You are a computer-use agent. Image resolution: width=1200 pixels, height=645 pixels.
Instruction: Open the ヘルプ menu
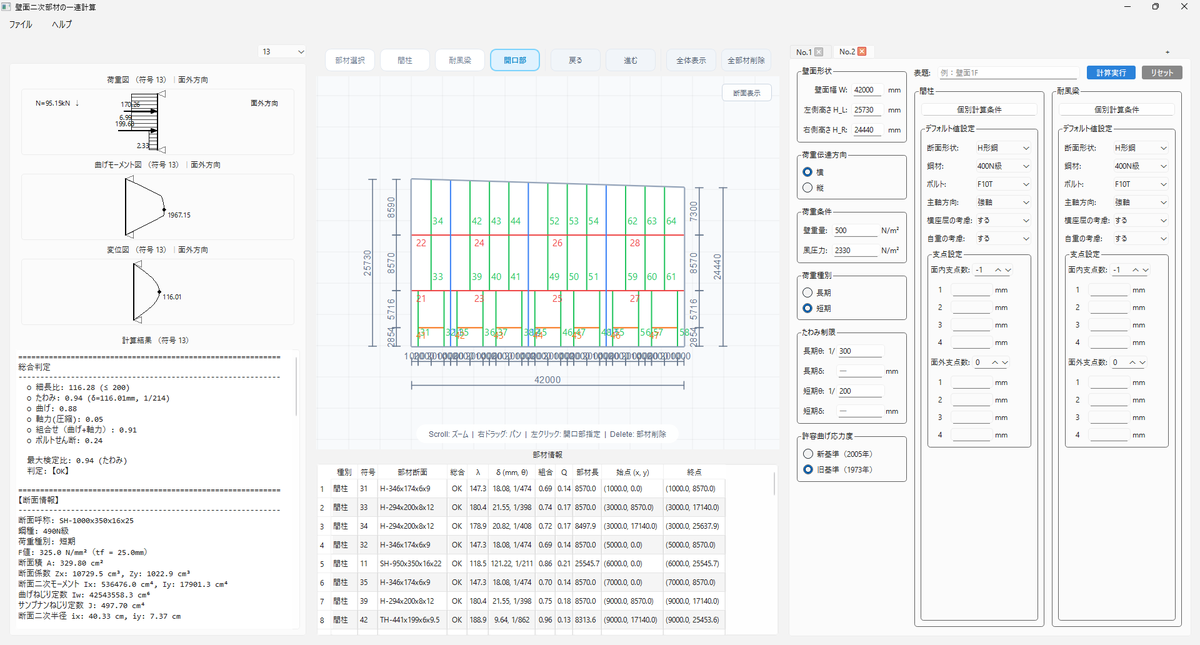click(62, 23)
